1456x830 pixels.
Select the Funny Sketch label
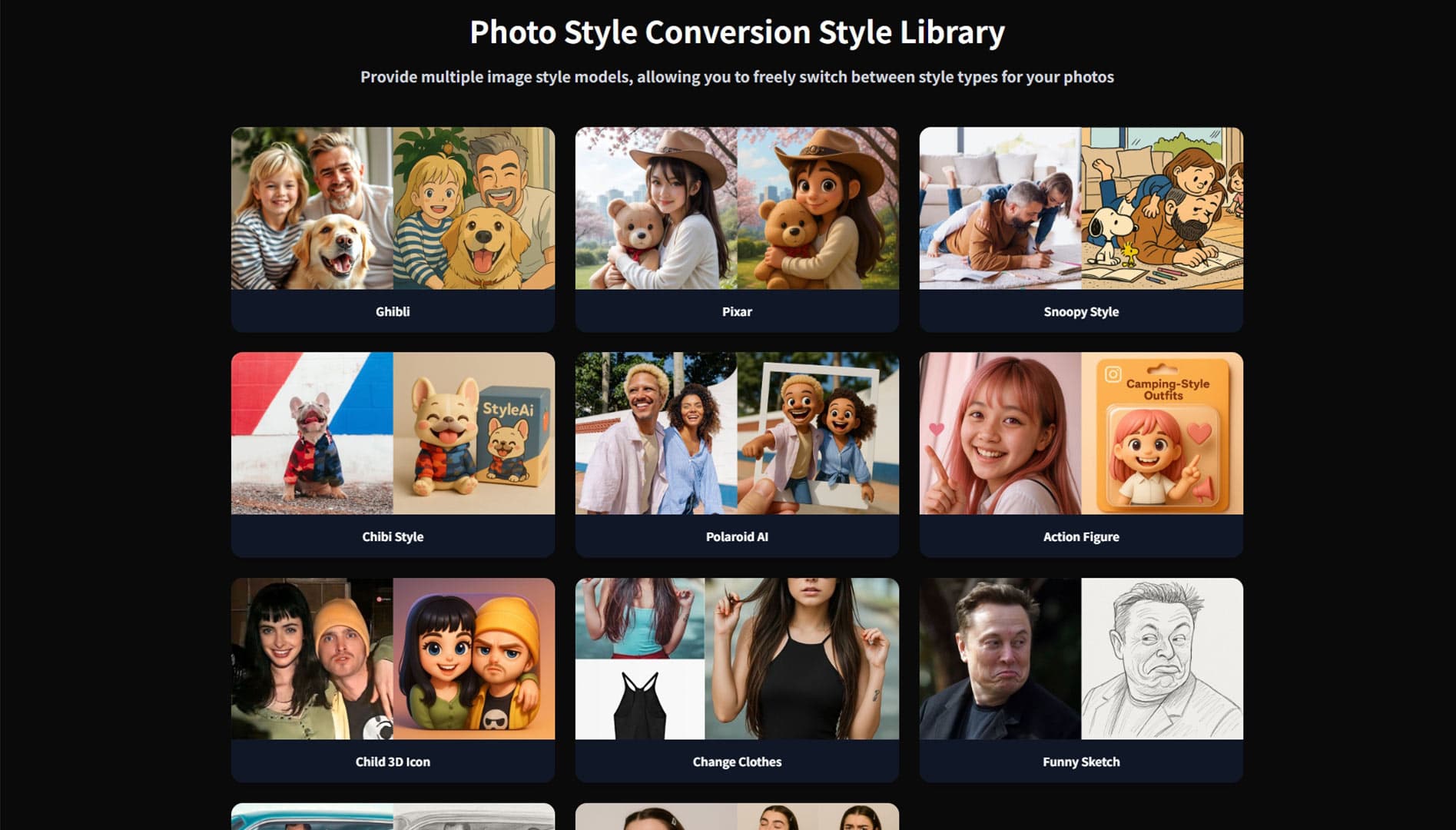[1081, 762]
